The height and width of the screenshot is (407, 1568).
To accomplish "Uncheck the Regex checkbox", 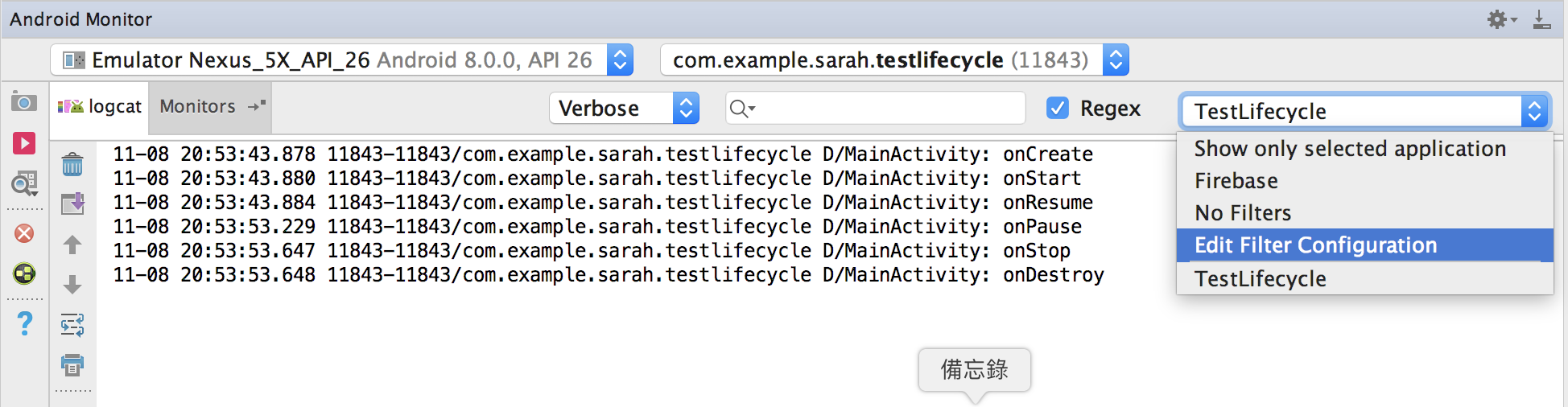I will pos(1058,108).
